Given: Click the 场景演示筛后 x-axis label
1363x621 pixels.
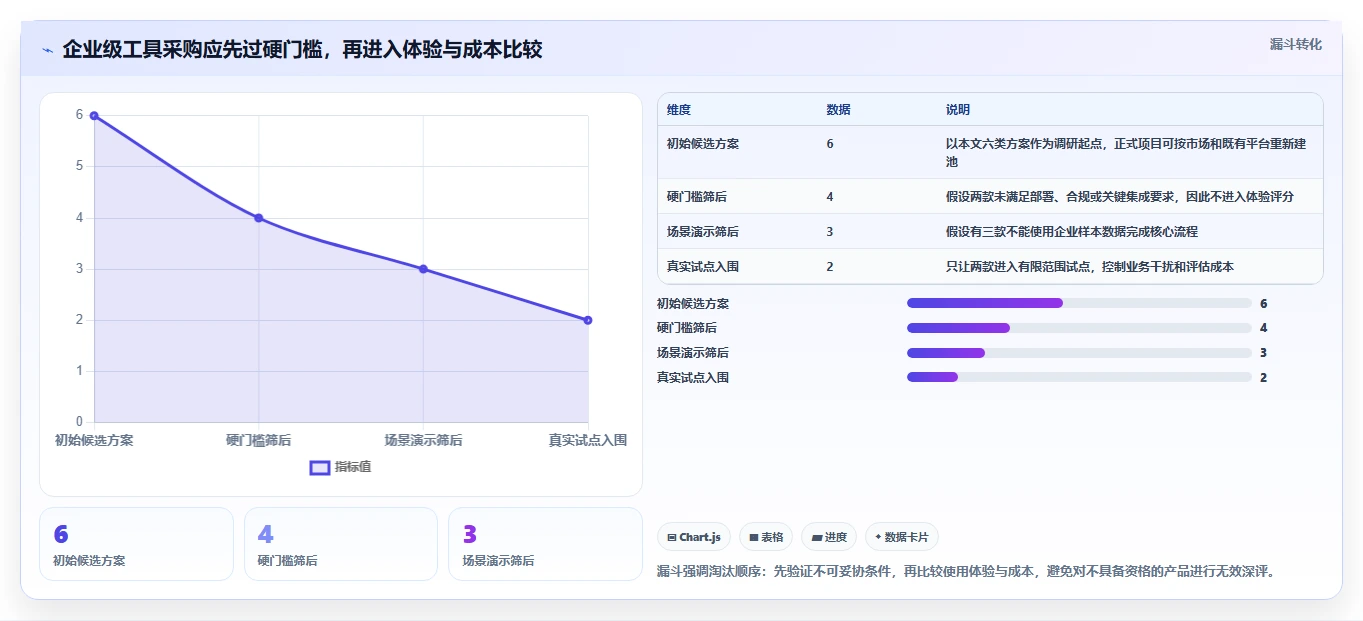Looking at the screenshot, I should point(423,440).
